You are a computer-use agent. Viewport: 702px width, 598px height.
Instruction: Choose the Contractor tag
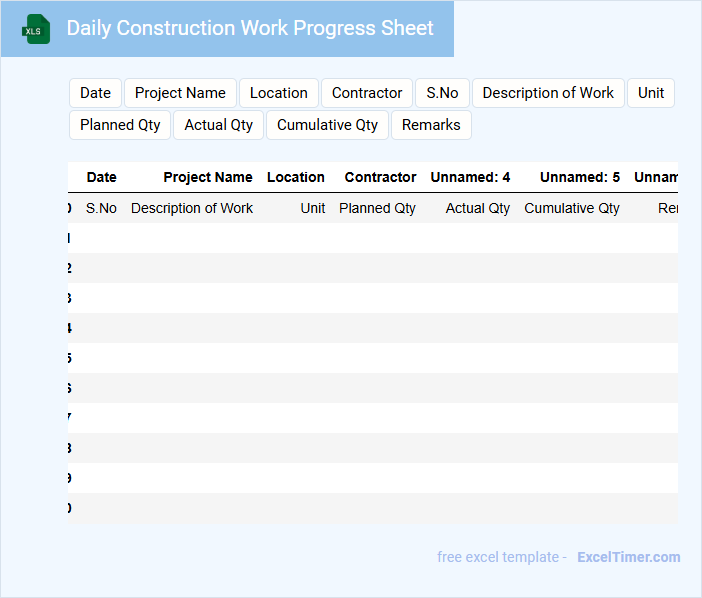point(367,93)
